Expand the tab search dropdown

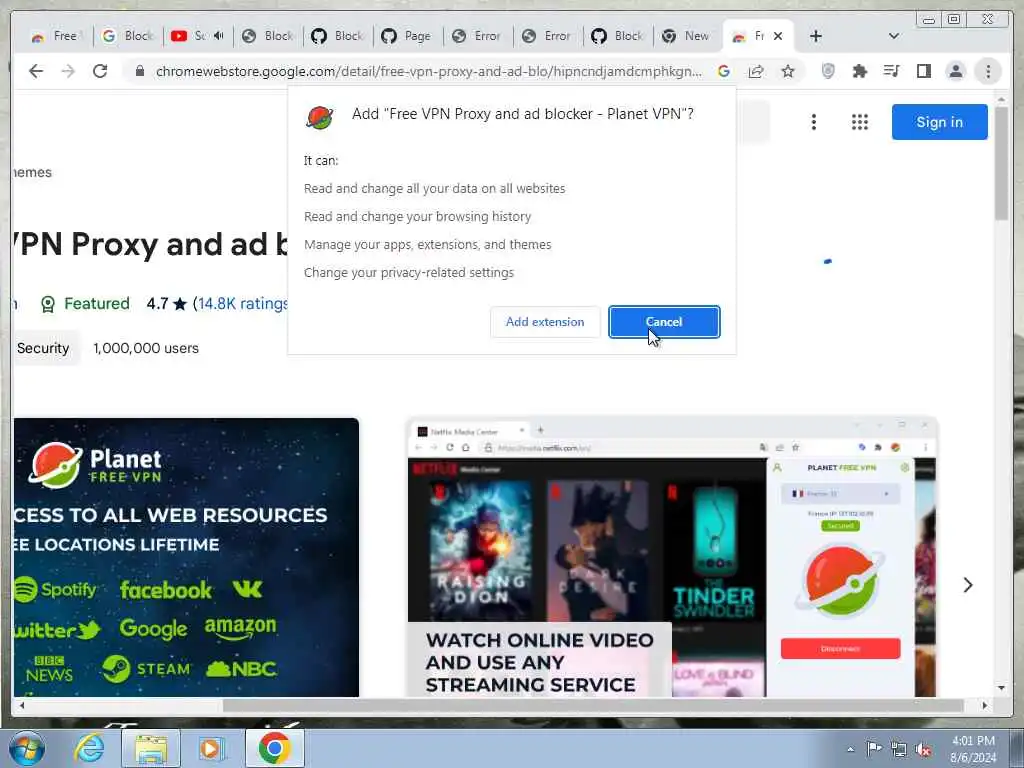[894, 36]
